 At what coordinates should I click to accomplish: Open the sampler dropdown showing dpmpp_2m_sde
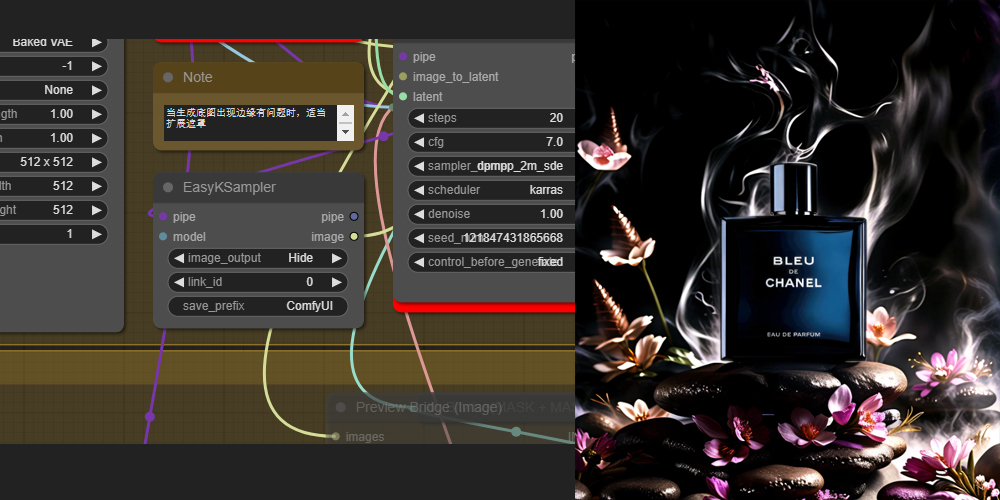coord(491,166)
